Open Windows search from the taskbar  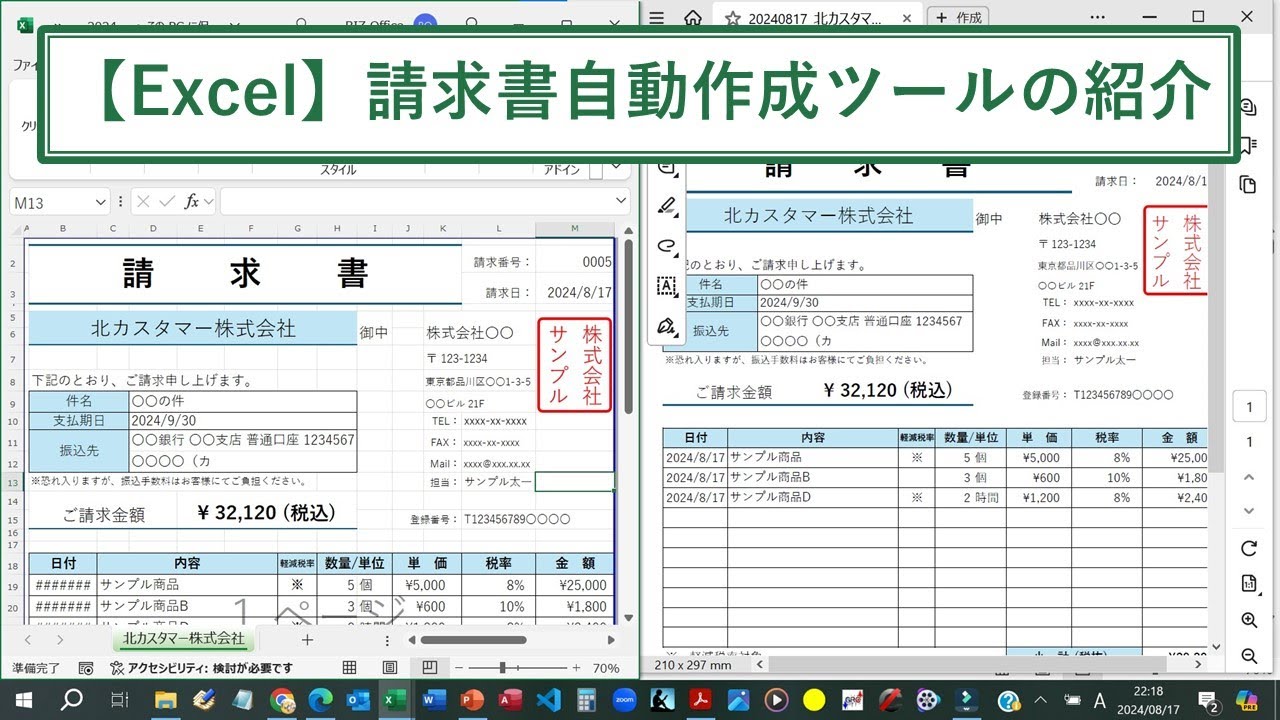tap(71, 700)
